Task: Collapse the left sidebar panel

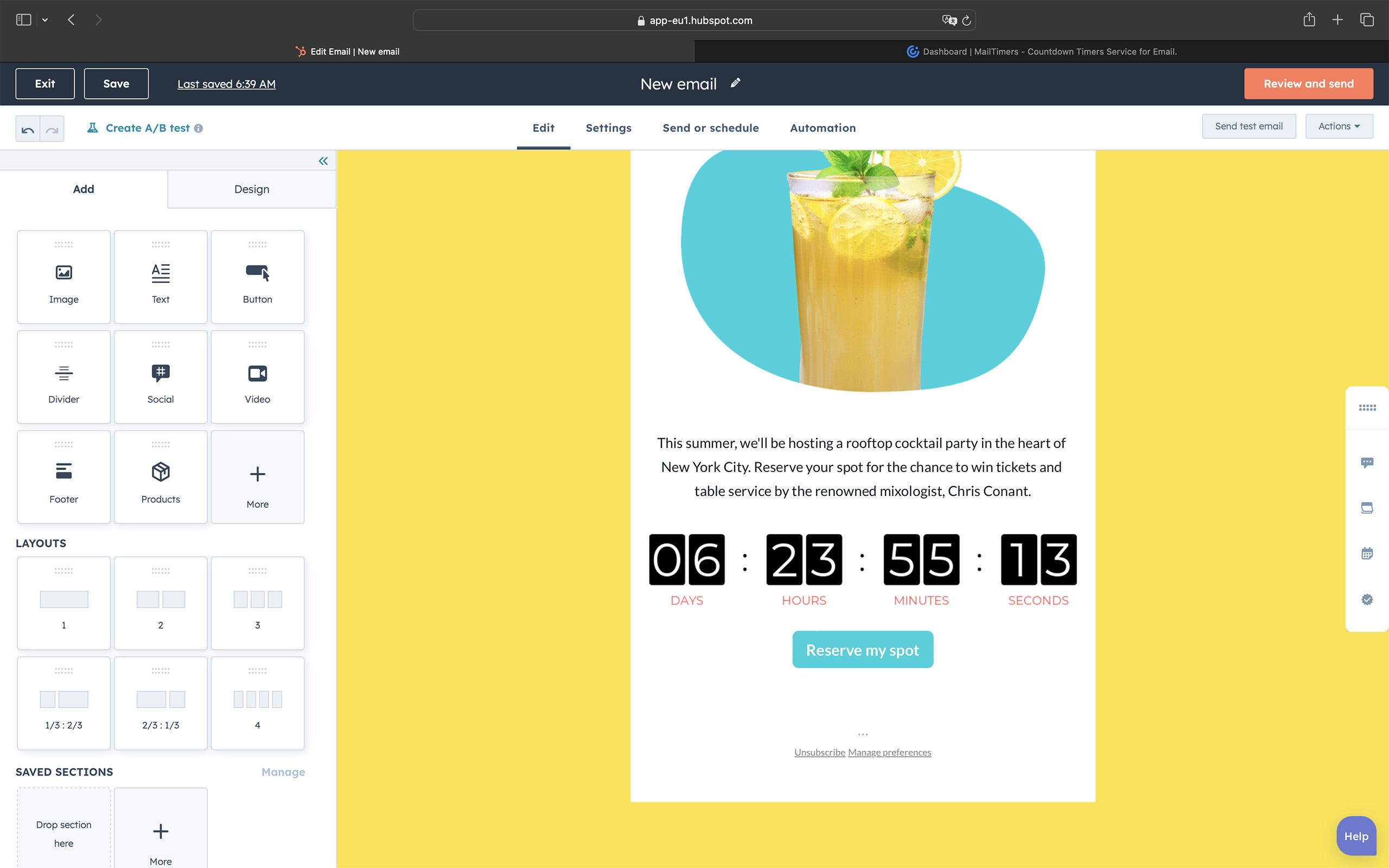Action: point(323,161)
